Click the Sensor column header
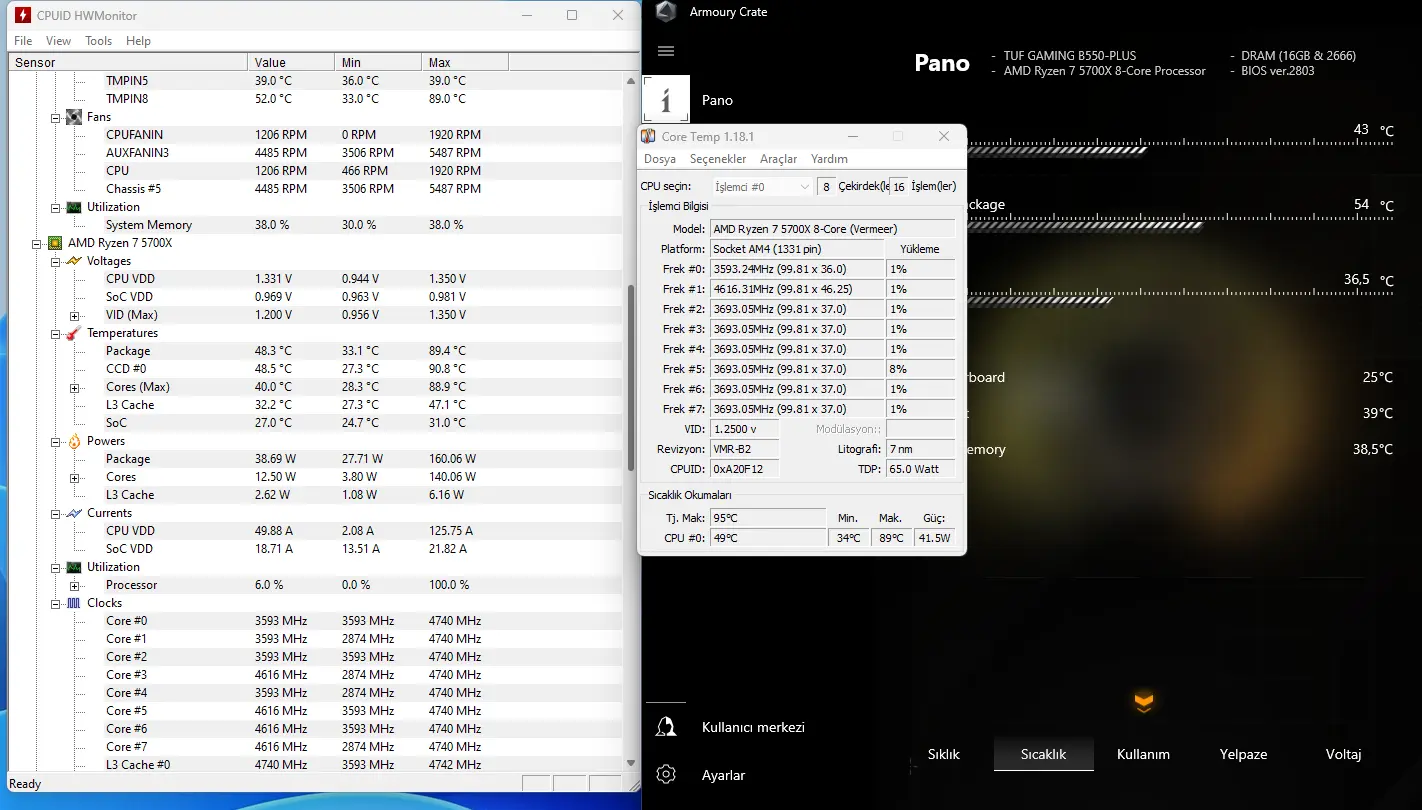 [x=128, y=62]
